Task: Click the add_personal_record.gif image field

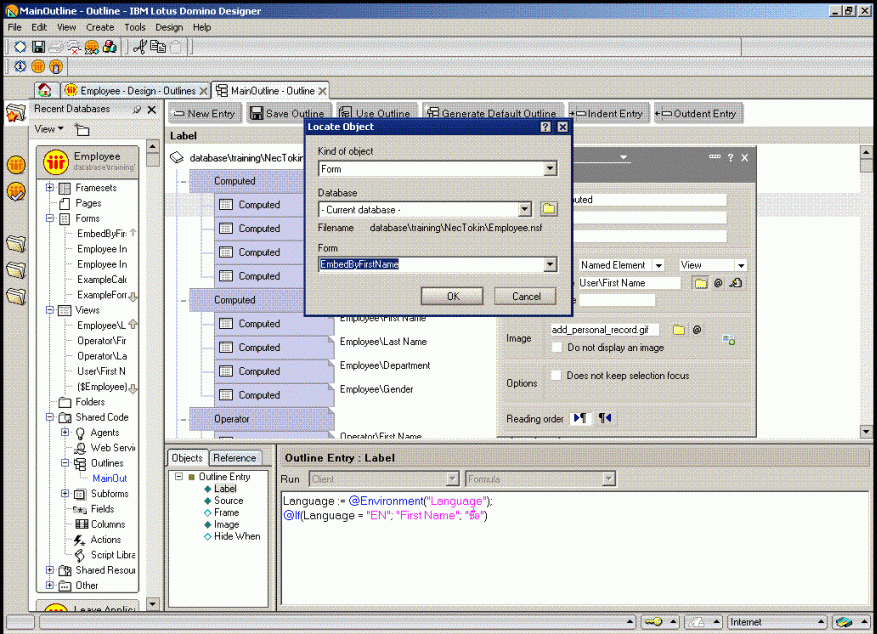Action: point(605,330)
